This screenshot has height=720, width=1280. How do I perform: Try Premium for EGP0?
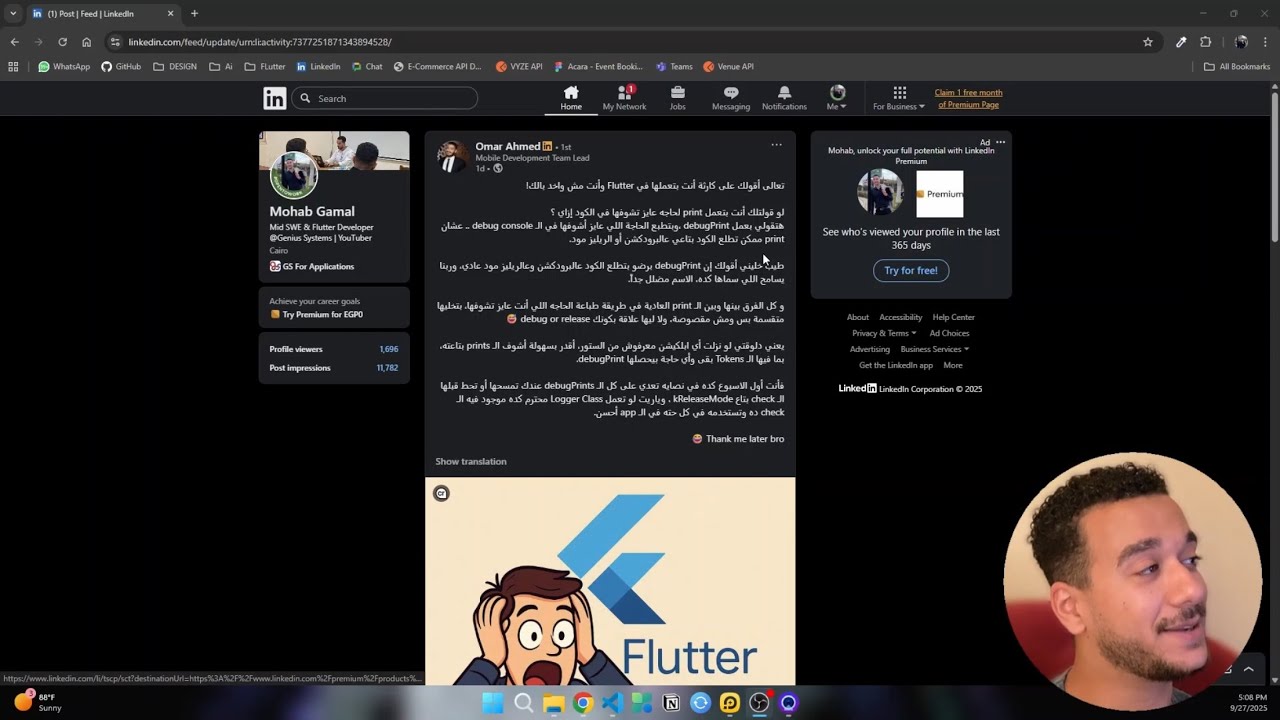coord(316,314)
